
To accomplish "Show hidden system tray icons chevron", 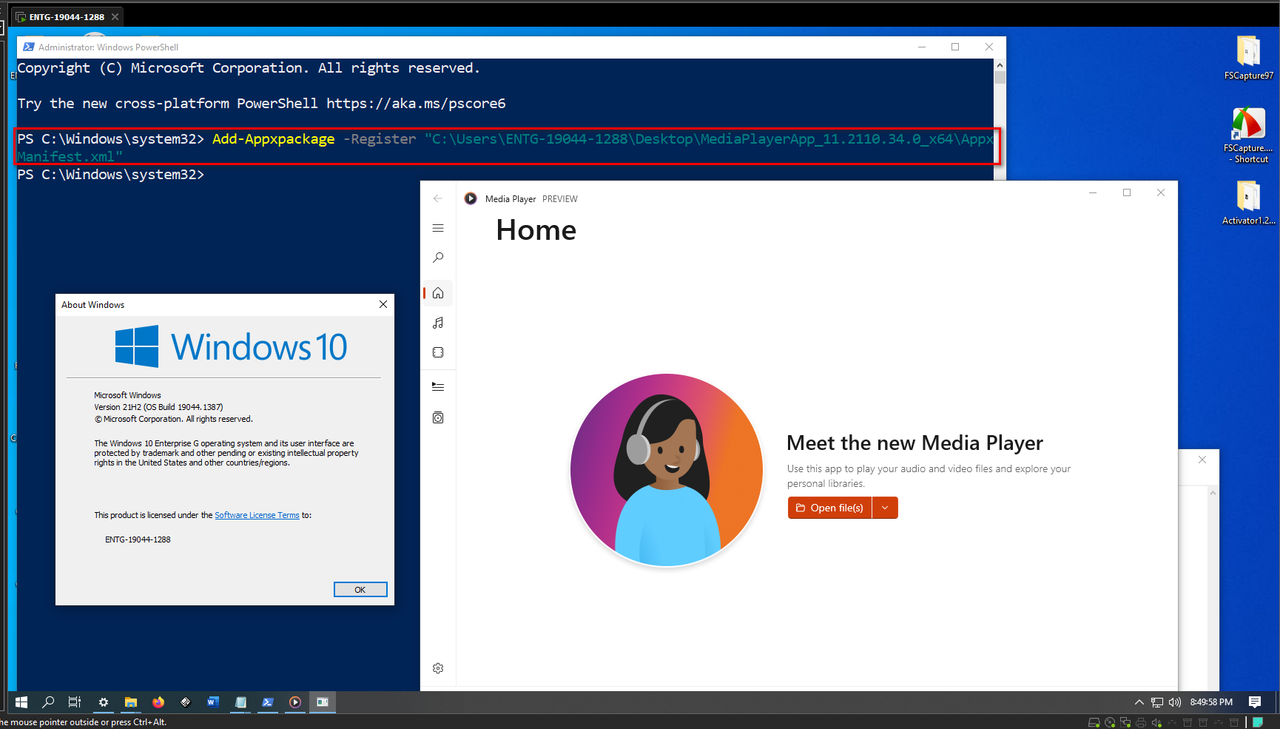I will pos(1139,702).
